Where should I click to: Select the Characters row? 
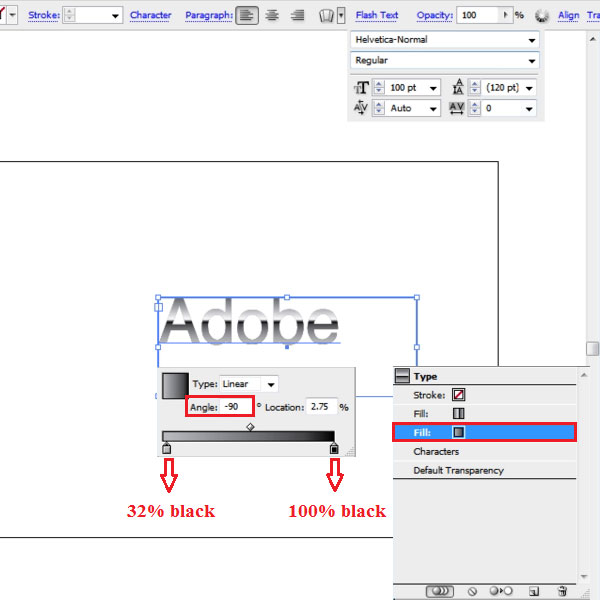484,452
